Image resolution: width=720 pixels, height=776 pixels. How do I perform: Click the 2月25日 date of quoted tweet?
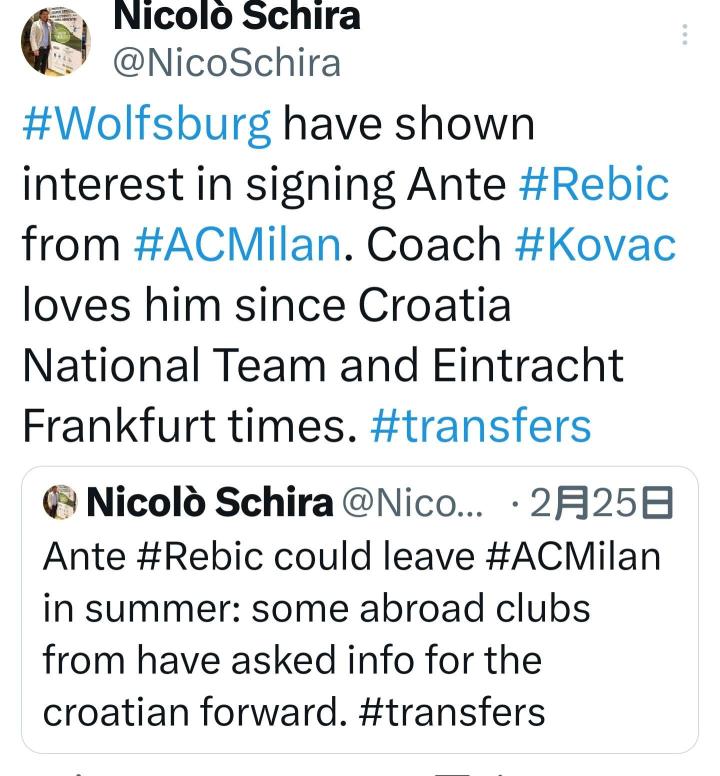point(600,503)
